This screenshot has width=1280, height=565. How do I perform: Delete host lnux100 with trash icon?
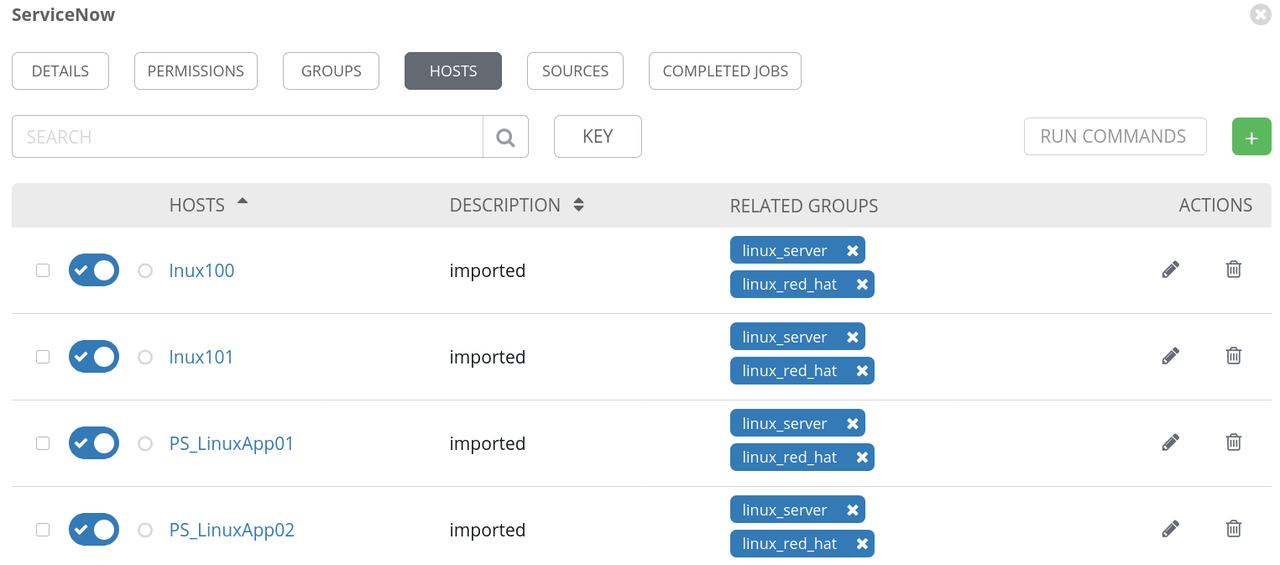(1234, 269)
